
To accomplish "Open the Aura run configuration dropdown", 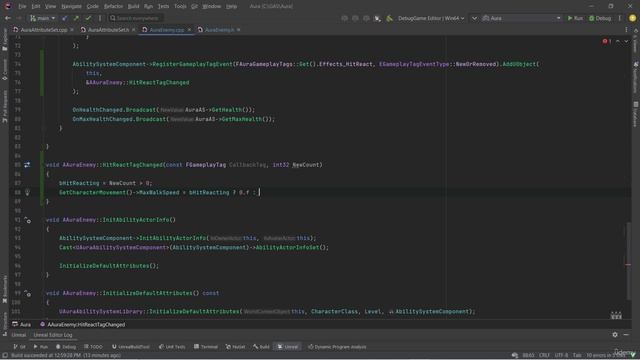I will point(521,18).
